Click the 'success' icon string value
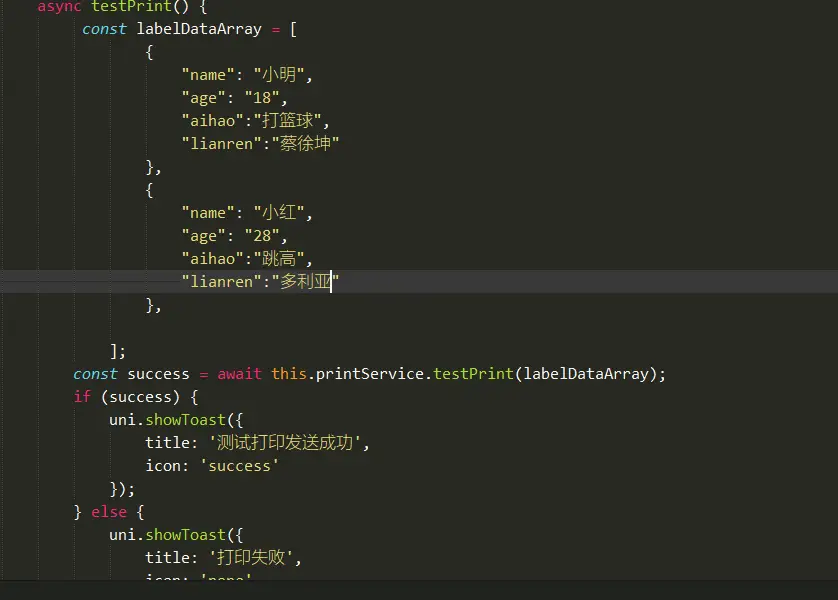 (243, 466)
